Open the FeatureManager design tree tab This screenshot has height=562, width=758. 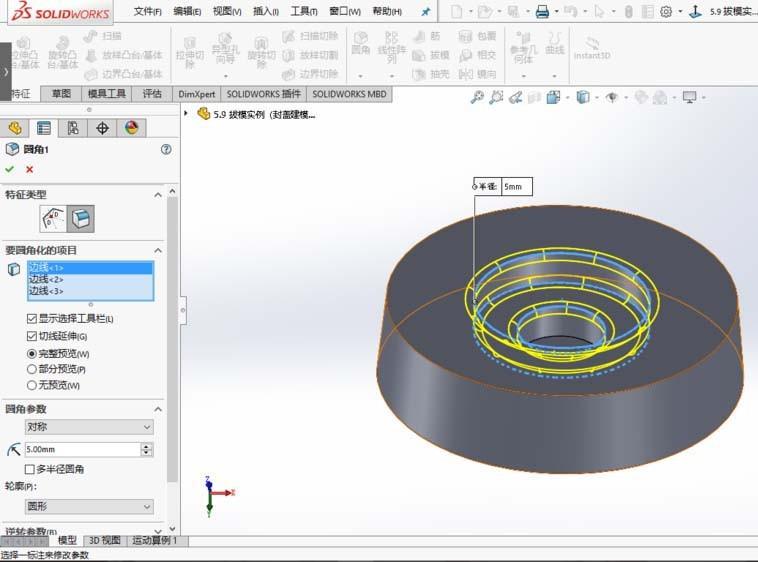(15, 128)
